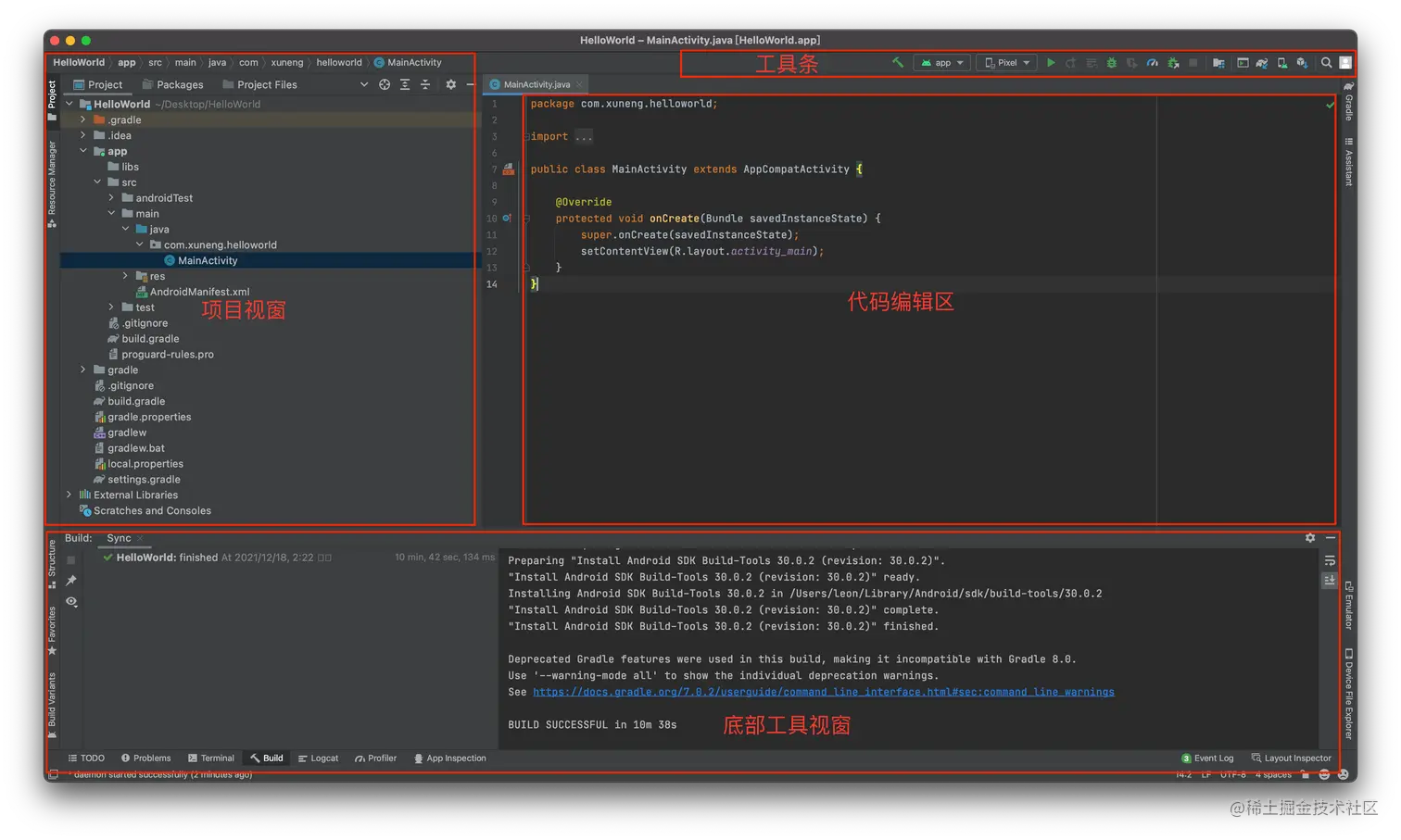
Task: Click the Make Project hammer icon
Action: point(897,62)
